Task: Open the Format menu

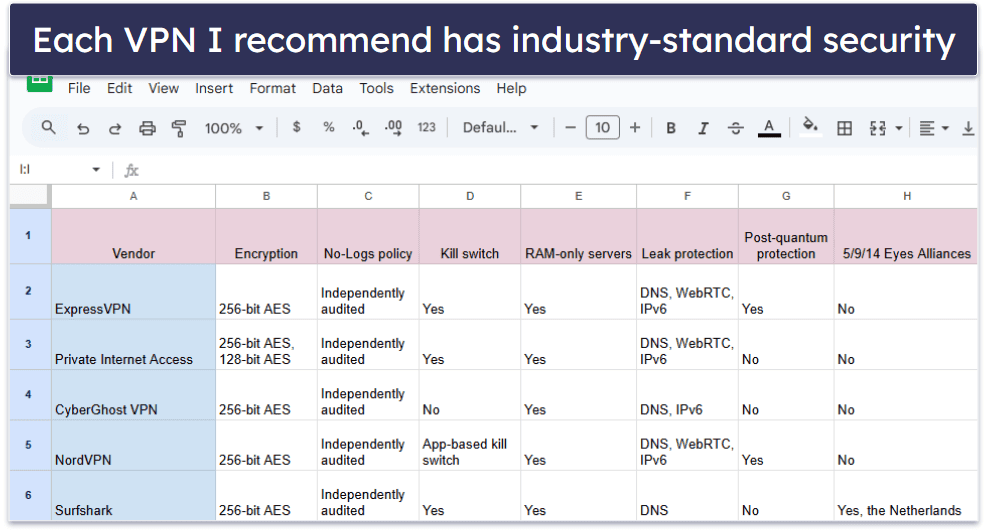Action: pyautogui.click(x=272, y=88)
